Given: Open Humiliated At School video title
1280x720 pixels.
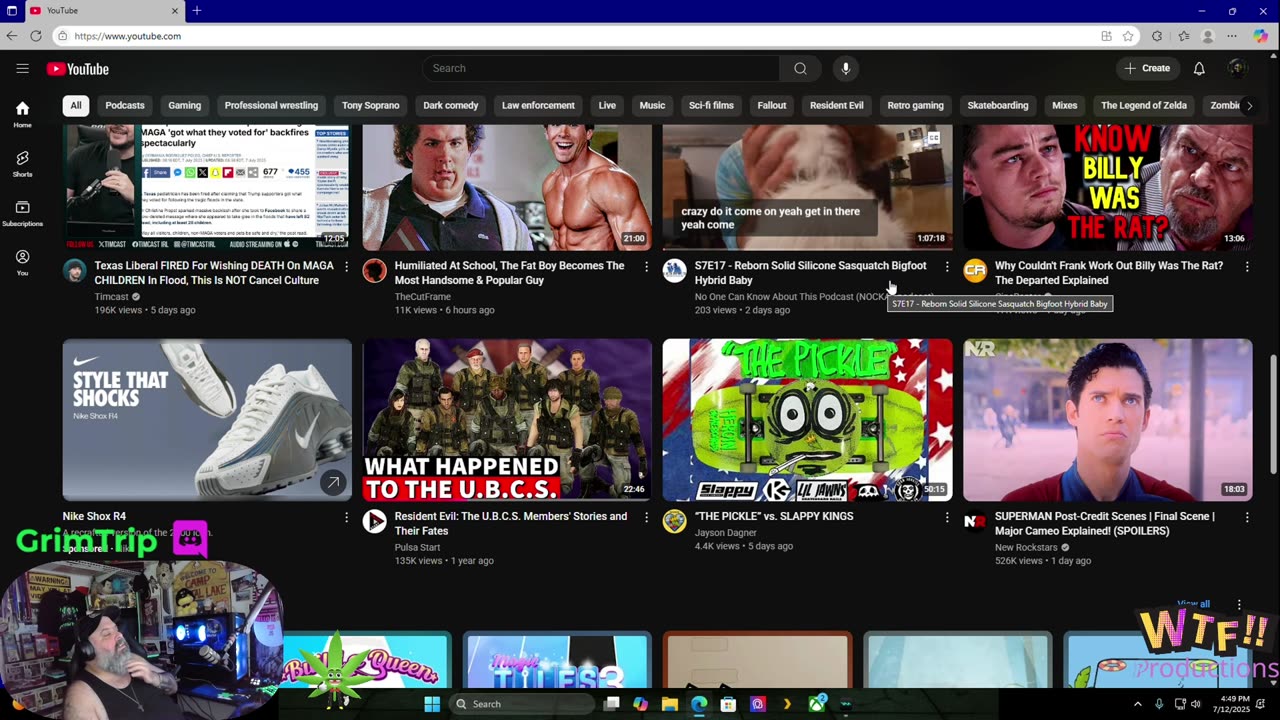Looking at the screenshot, I should coord(509,273).
